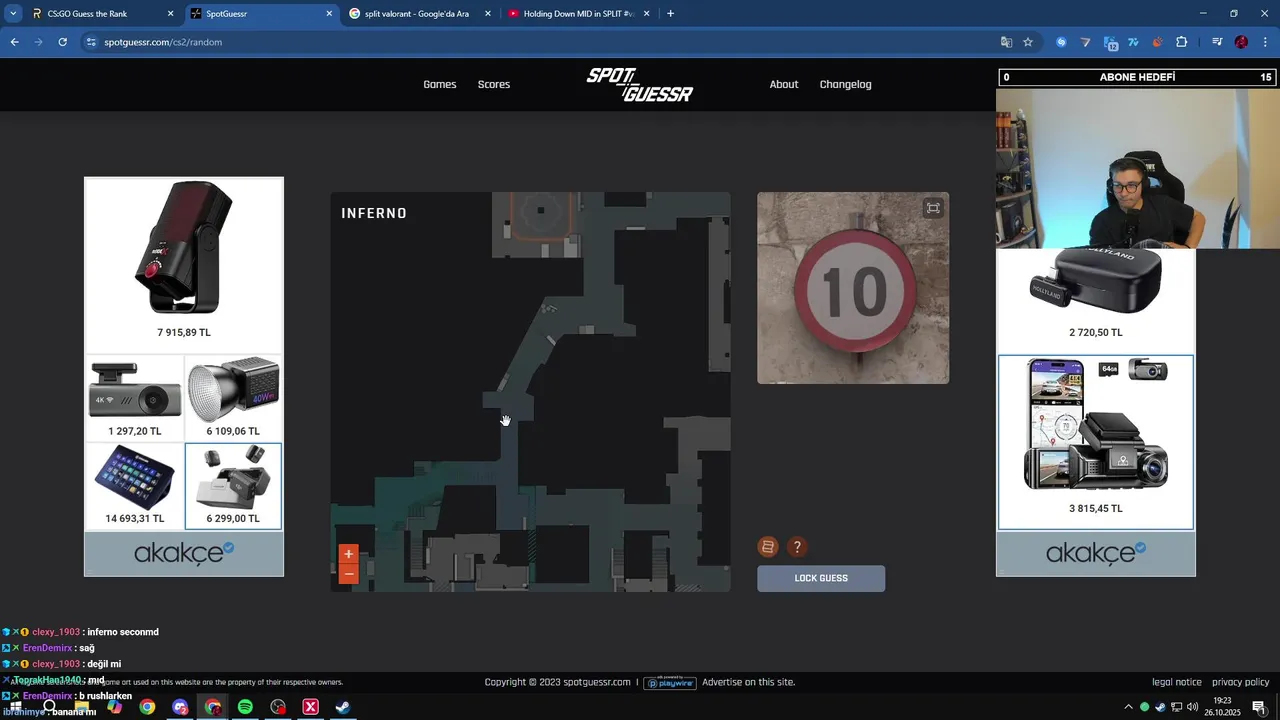Open Windows notification center
This screenshot has height=720, width=1280.
click(1259, 707)
